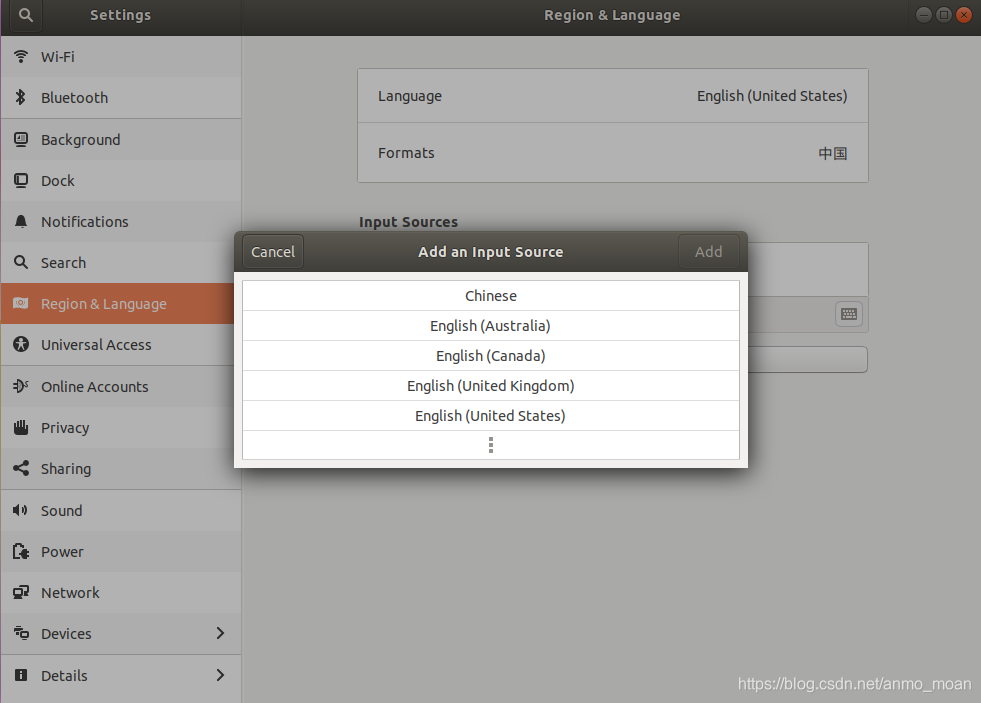This screenshot has height=703, width=981.
Task: Go to Bluetooth settings
Action: pyautogui.click(x=121, y=98)
